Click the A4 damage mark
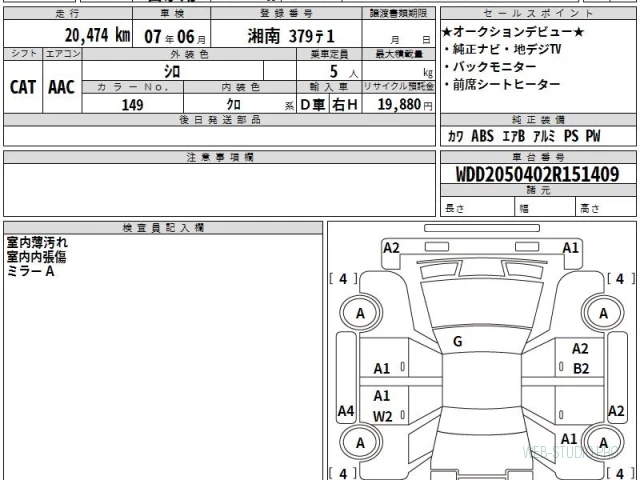This screenshot has width=640, height=480. click(346, 411)
